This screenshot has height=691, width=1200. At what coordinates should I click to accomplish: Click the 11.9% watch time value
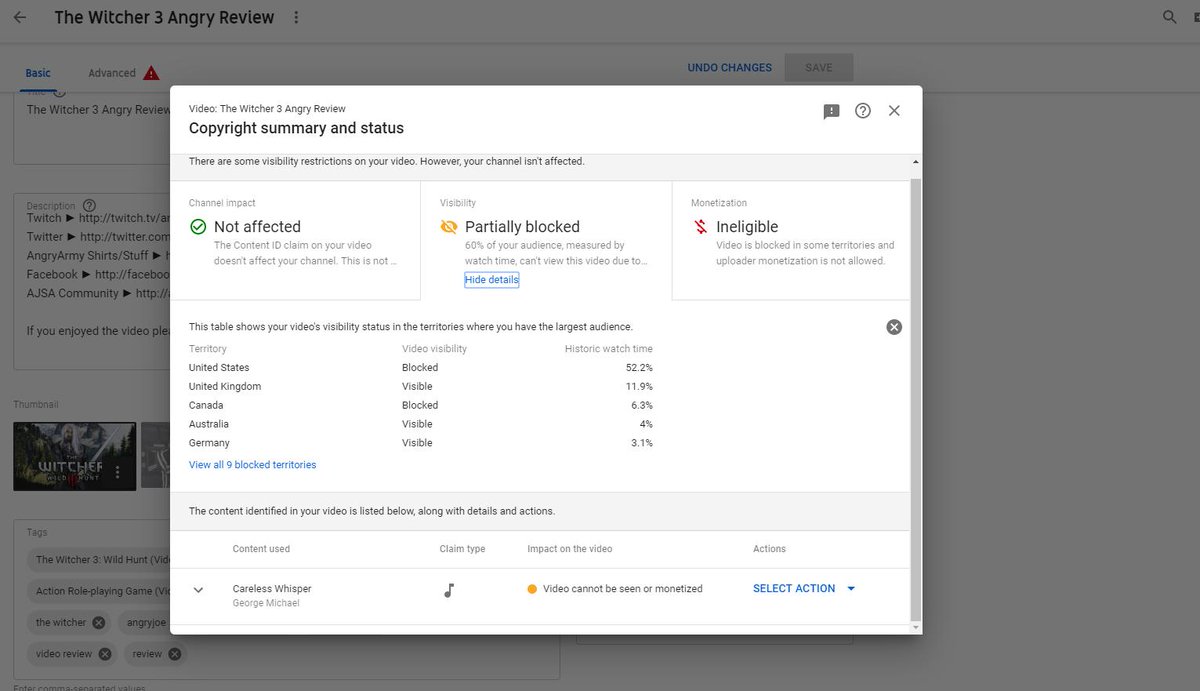click(x=639, y=387)
